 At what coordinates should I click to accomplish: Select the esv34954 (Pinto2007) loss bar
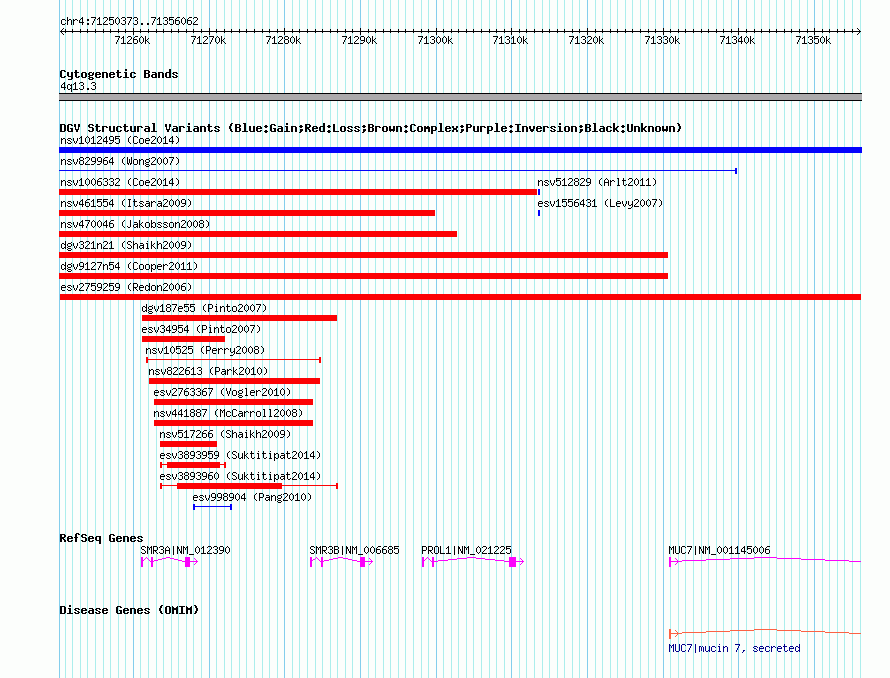(183, 339)
